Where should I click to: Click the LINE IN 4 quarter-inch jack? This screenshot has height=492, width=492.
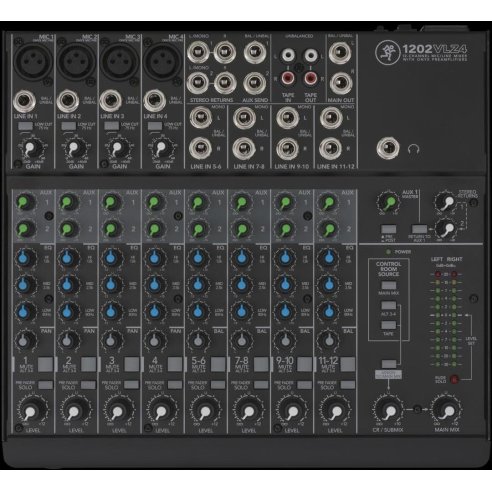pyautogui.click(x=154, y=101)
